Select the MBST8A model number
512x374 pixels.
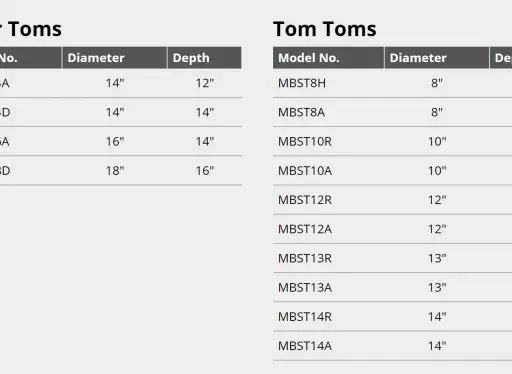click(301, 112)
